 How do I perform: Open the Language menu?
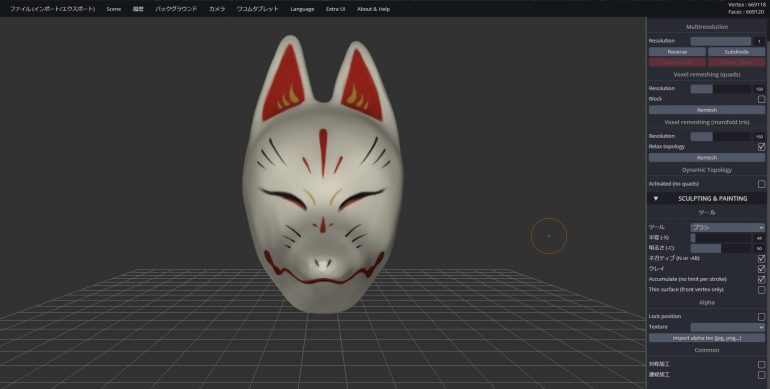302,9
